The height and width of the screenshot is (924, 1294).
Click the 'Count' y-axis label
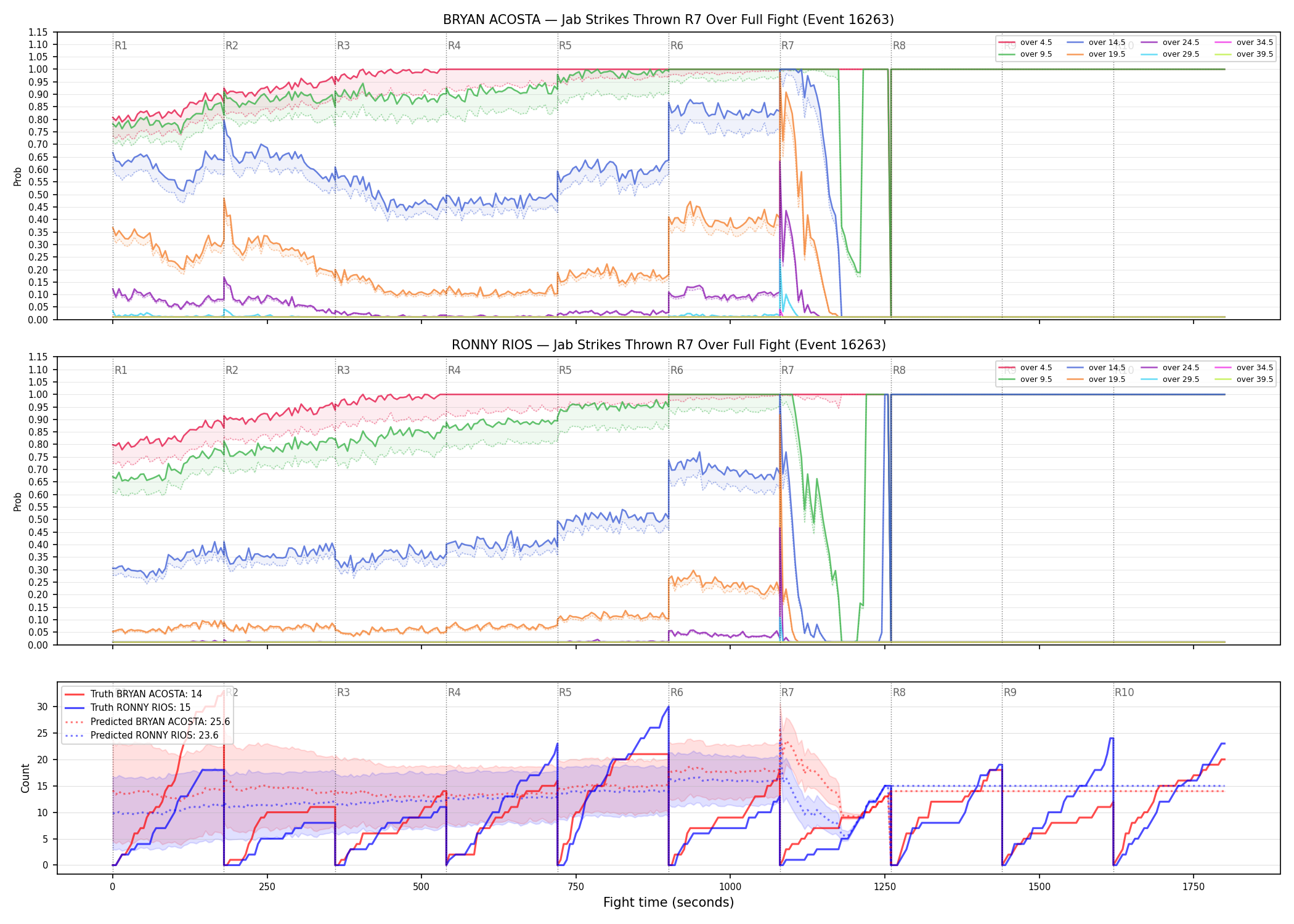(x=25, y=778)
